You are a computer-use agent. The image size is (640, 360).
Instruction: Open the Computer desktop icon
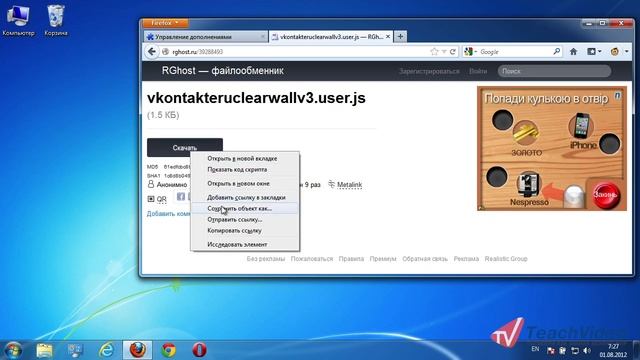point(18,20)
